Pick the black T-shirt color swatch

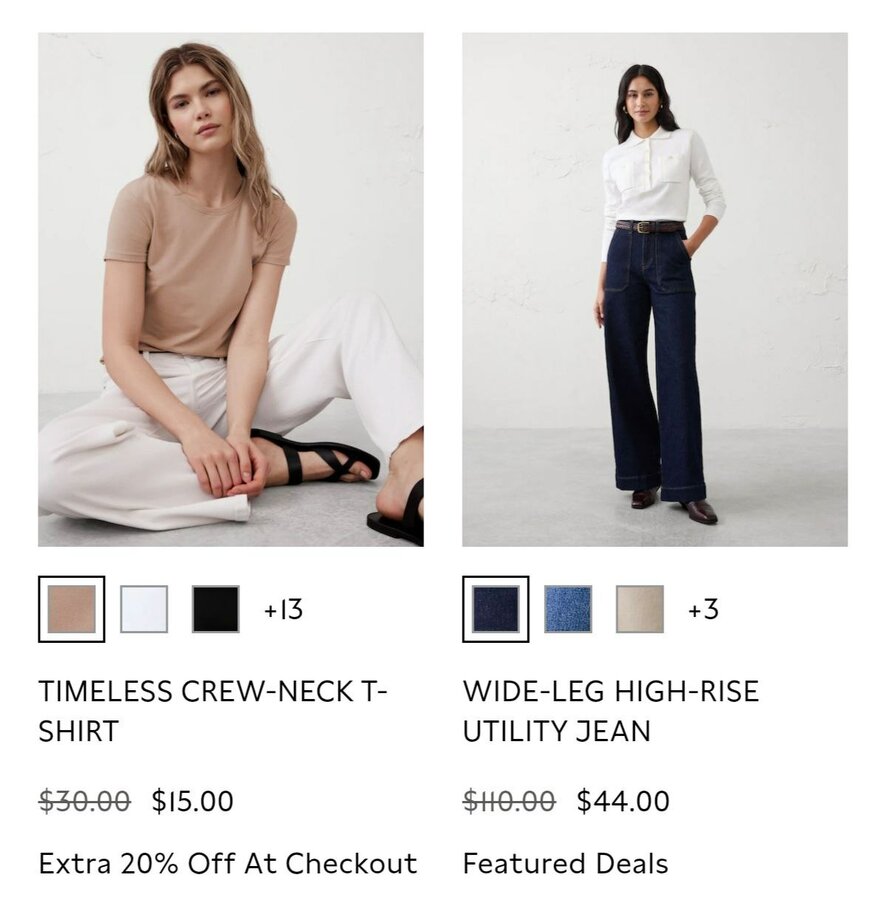click(216, 609)
